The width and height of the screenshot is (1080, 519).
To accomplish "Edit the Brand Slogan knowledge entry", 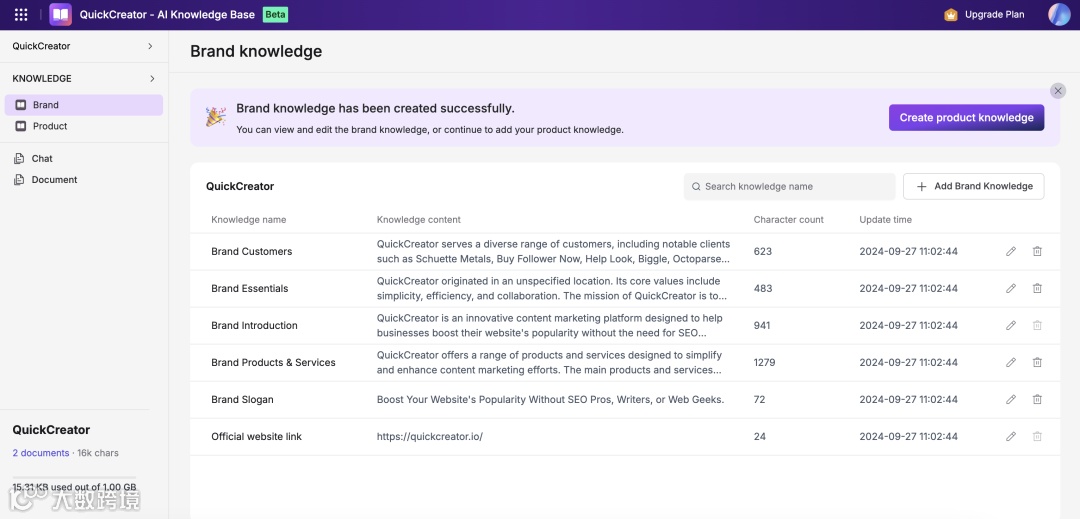I will point(1011,400).
